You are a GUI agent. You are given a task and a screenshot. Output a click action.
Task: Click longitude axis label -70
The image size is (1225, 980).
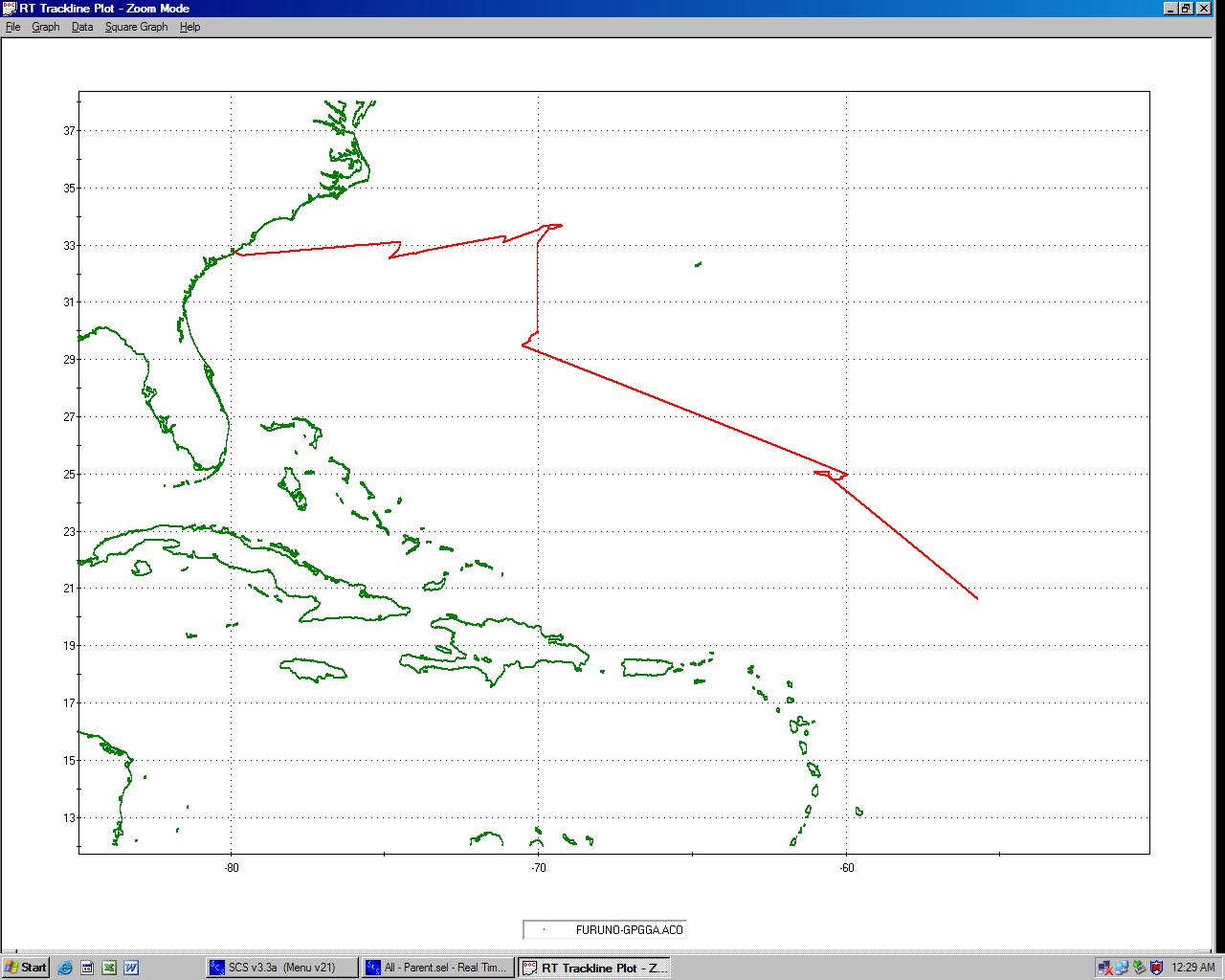point(538,869)
